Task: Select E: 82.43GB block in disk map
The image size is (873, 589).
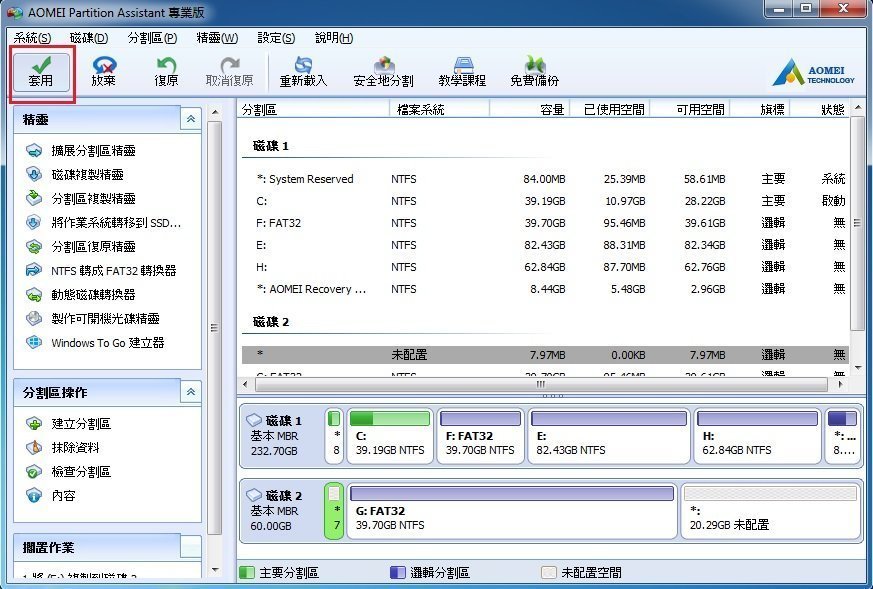Action: click(609, 436)
